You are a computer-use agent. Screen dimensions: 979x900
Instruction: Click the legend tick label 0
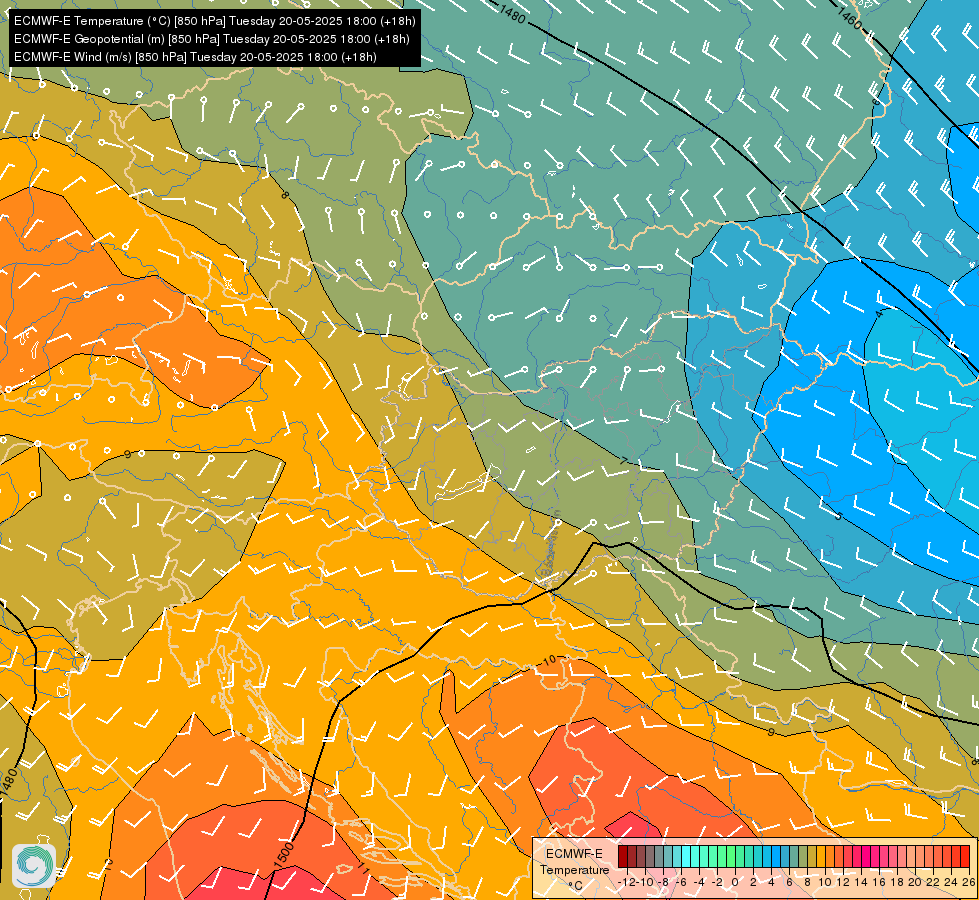click(x=734, y=882)
